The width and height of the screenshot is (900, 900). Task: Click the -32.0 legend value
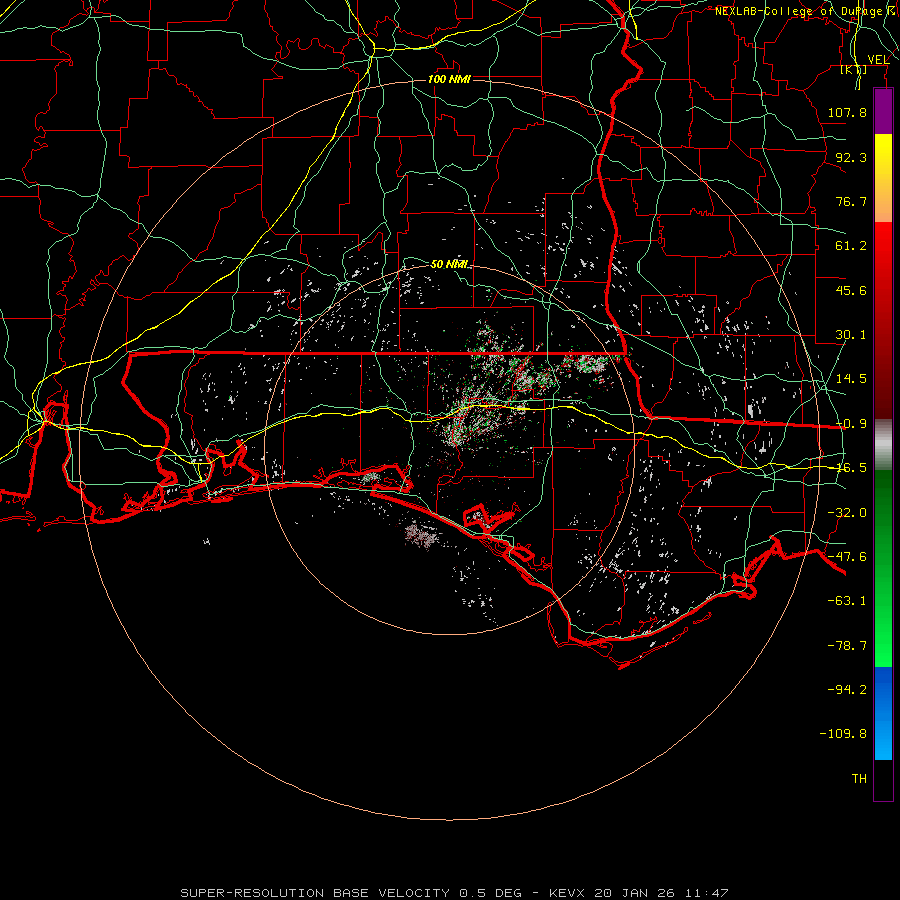(847, 513)
